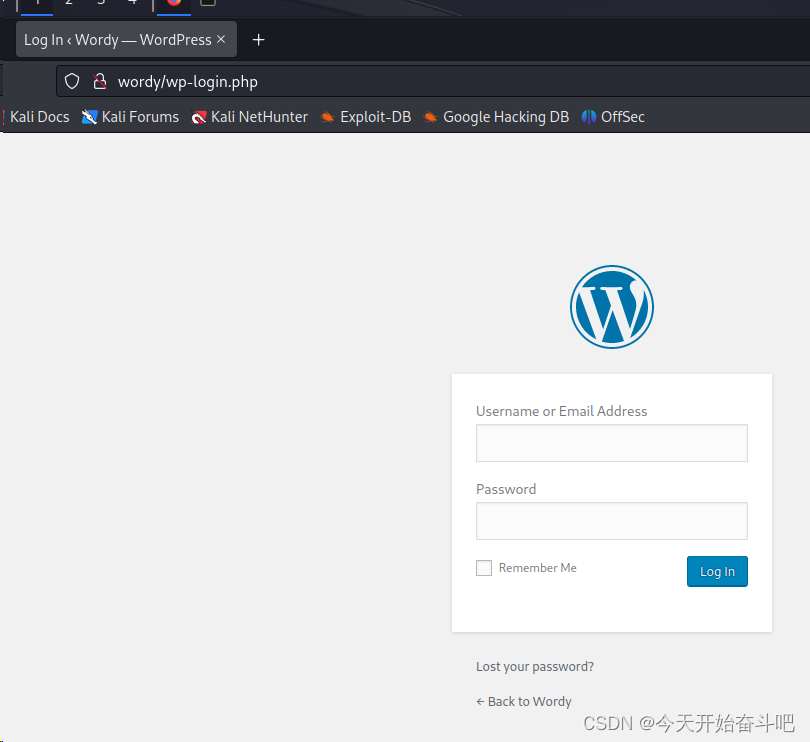Click the WordPress logo above the form
This screenshot has width=810, height=742.
click(x=612, y=307)
